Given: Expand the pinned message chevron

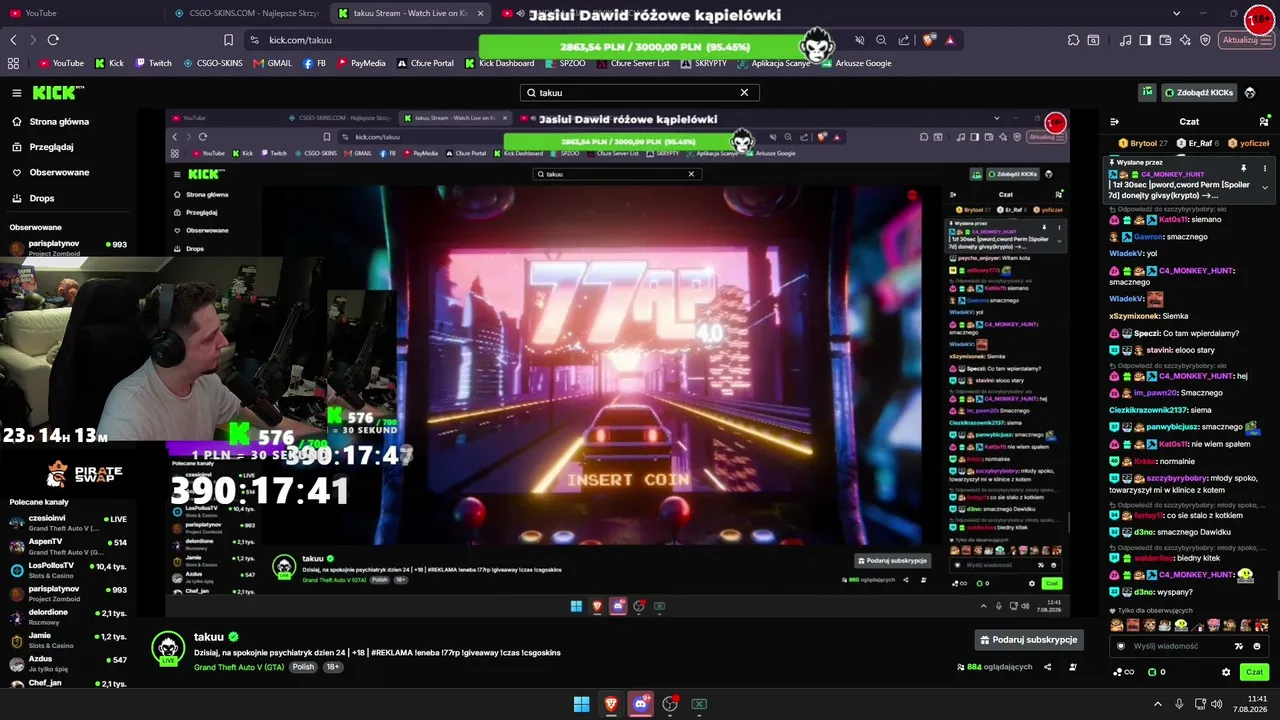Looking at the screenshot, I should point(1265,187).
